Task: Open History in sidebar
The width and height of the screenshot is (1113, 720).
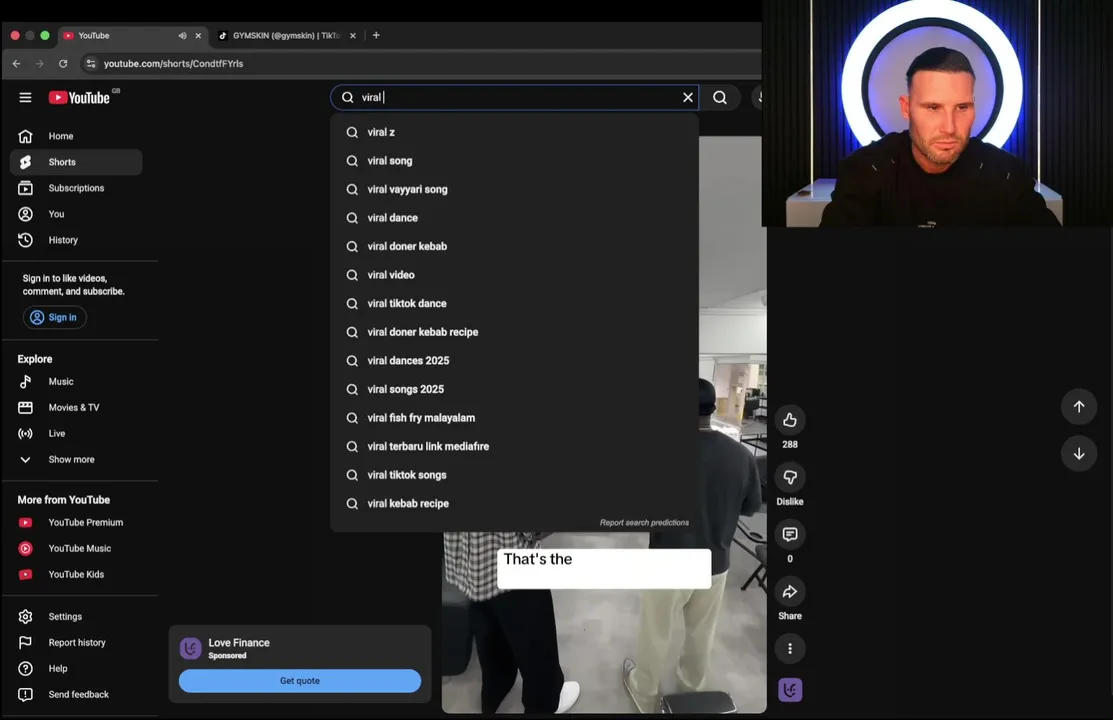Action: [76, 240]
